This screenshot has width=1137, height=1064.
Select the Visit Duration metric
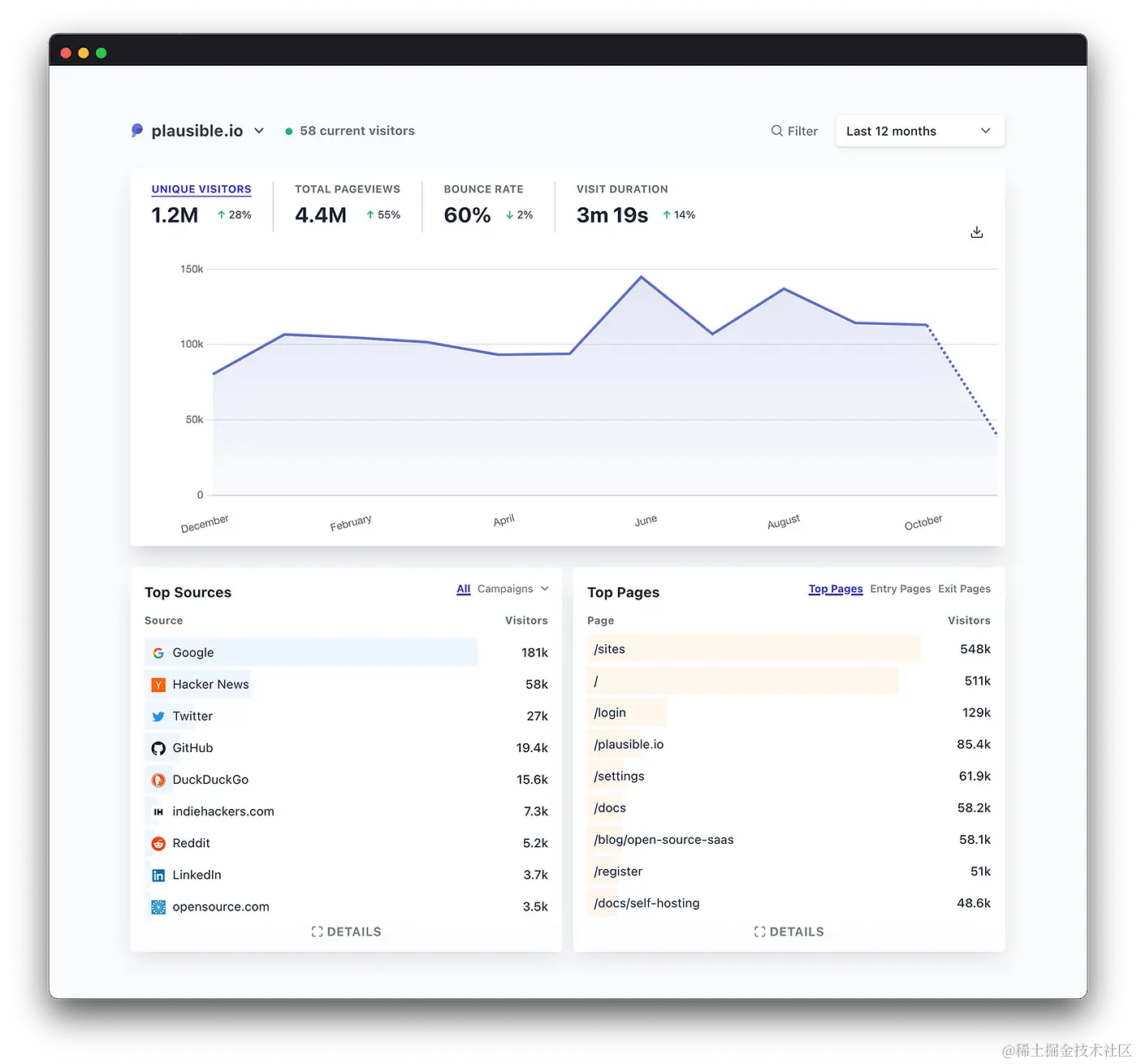[622, 189]
